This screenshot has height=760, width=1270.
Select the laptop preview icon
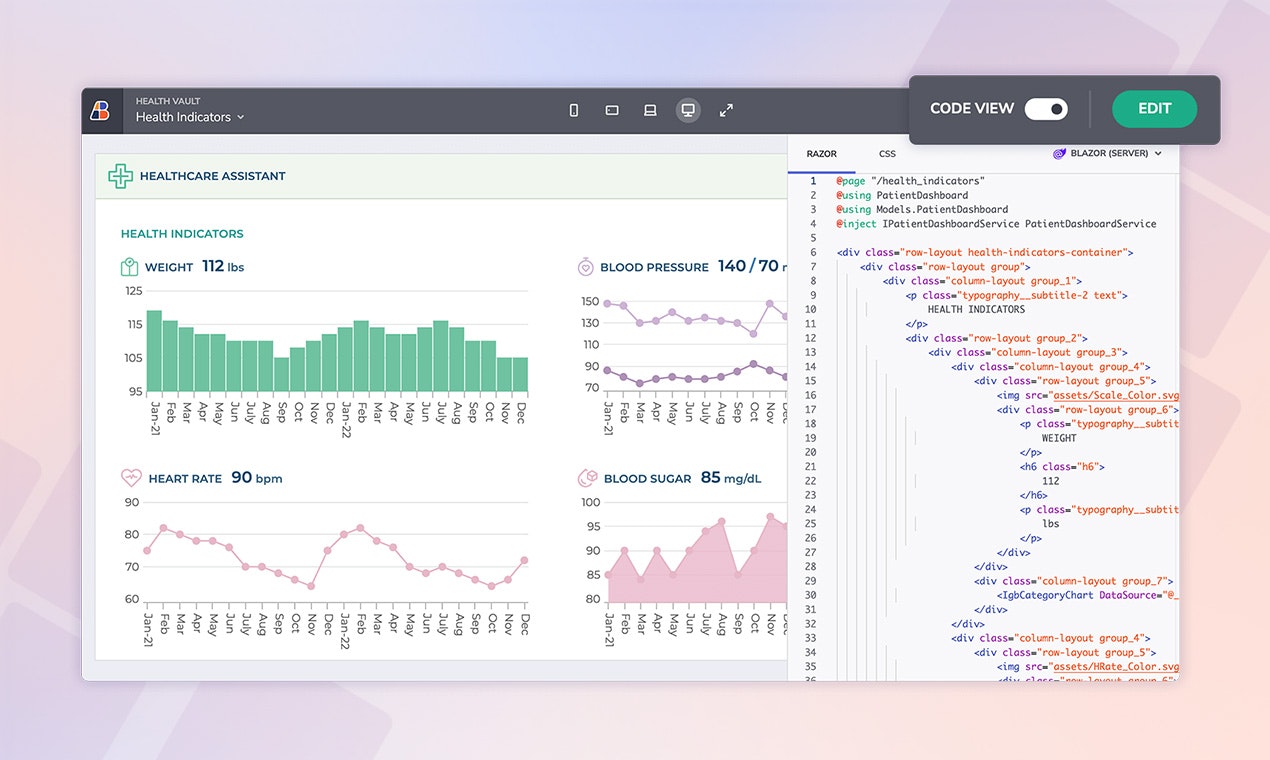click(650, 111)
